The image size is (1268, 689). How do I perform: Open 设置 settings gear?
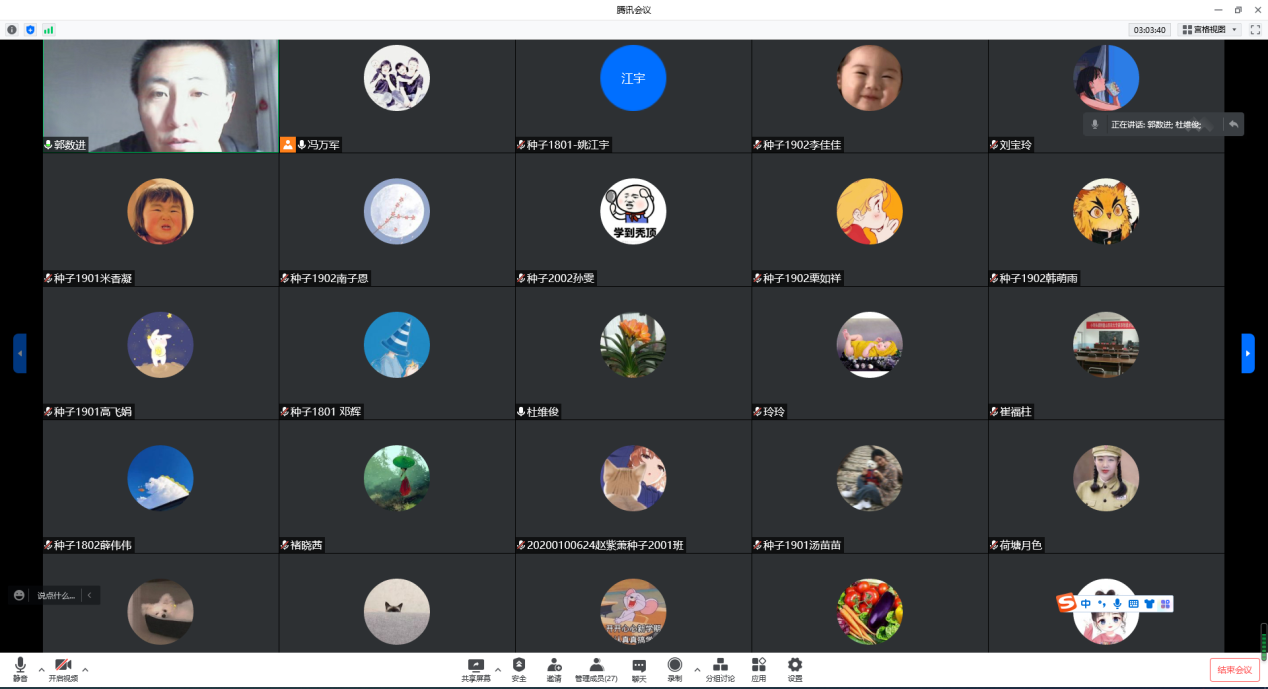(x=795, y=669)
